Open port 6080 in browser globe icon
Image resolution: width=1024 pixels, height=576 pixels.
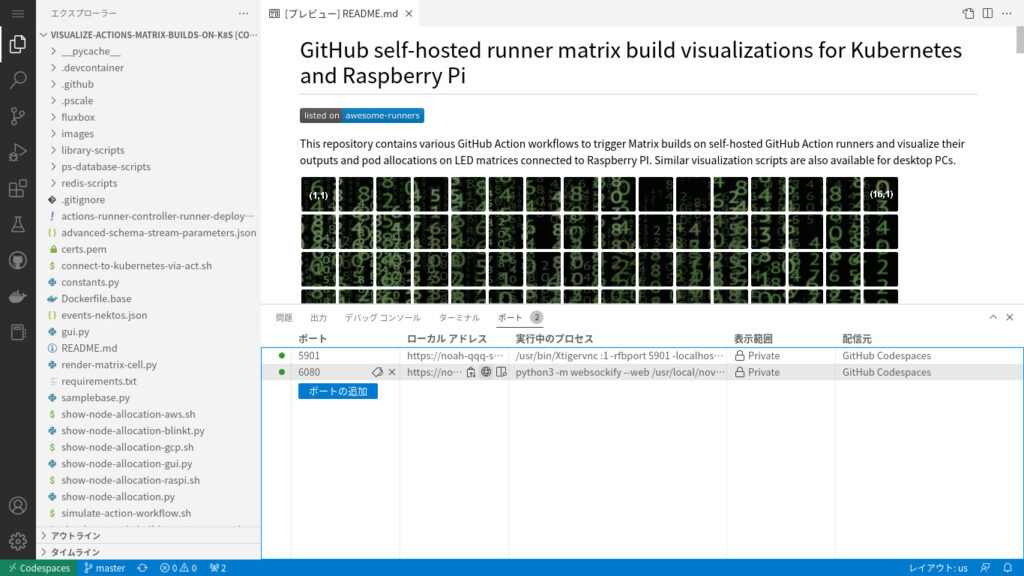point(486,372)
